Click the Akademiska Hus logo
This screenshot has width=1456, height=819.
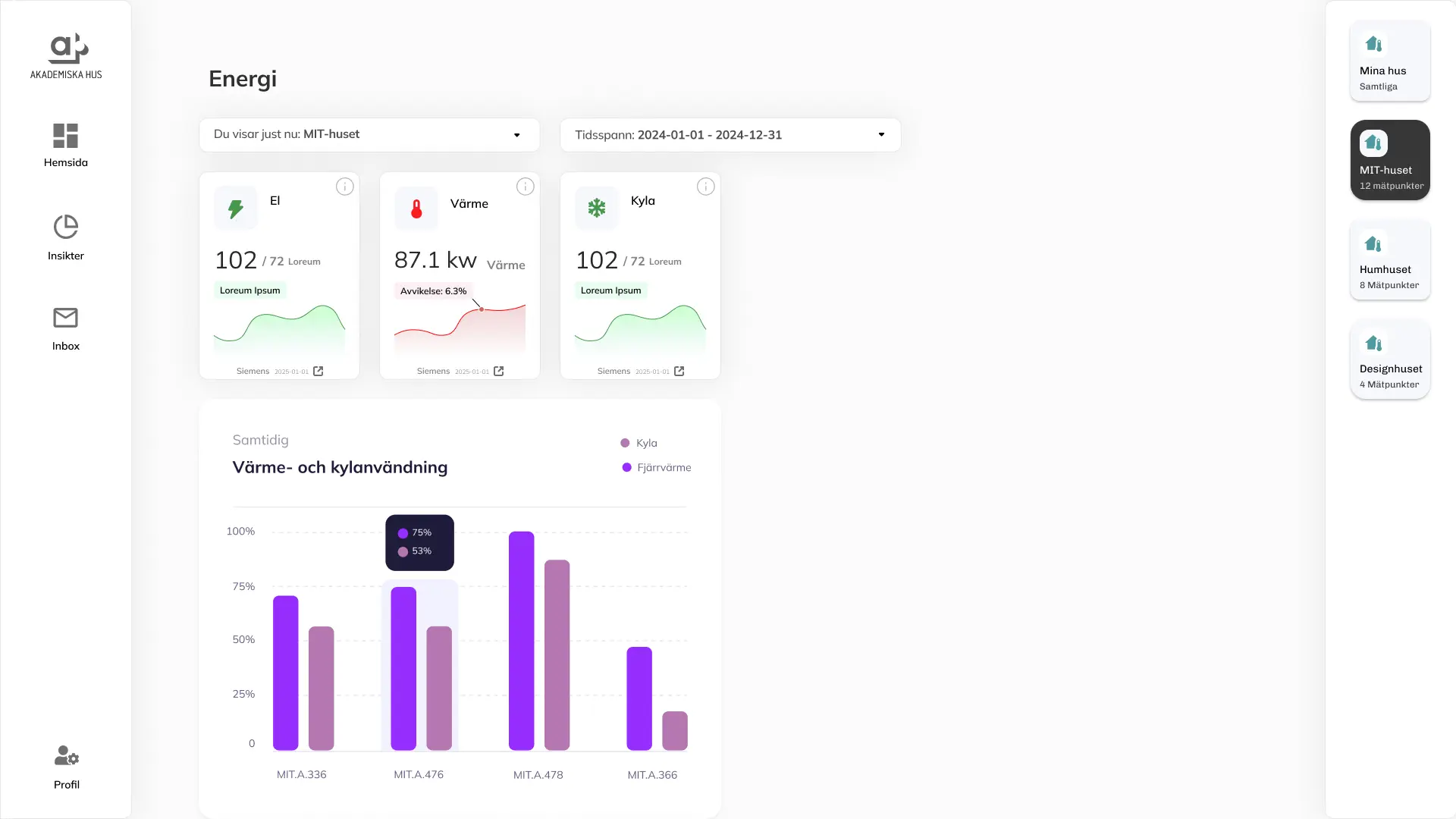pyautogui.click(x=67, y=56)
